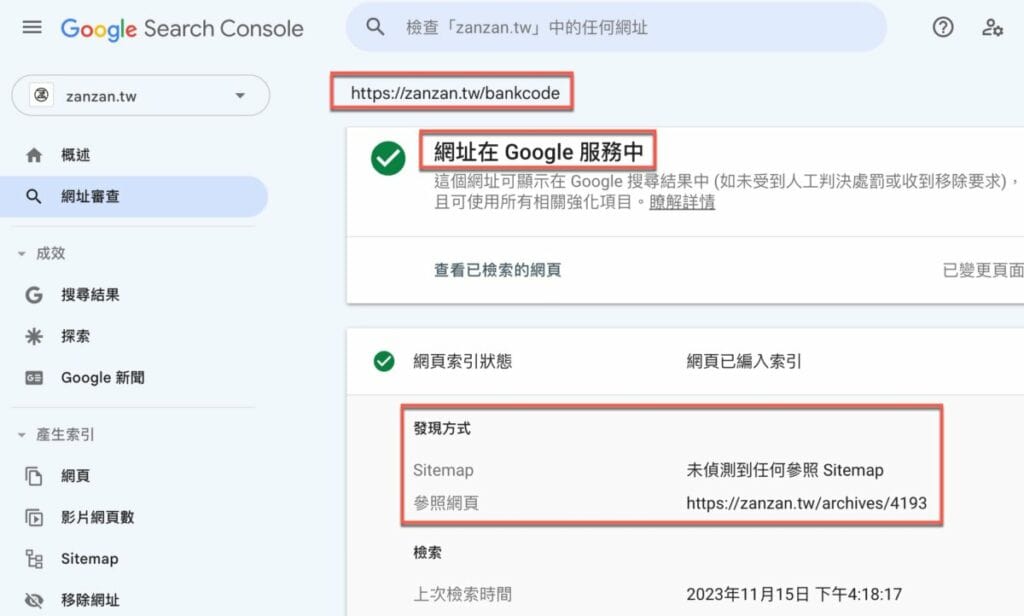
Task: Click the Sitemap tree icon in the sidebar
Action: 34,559
